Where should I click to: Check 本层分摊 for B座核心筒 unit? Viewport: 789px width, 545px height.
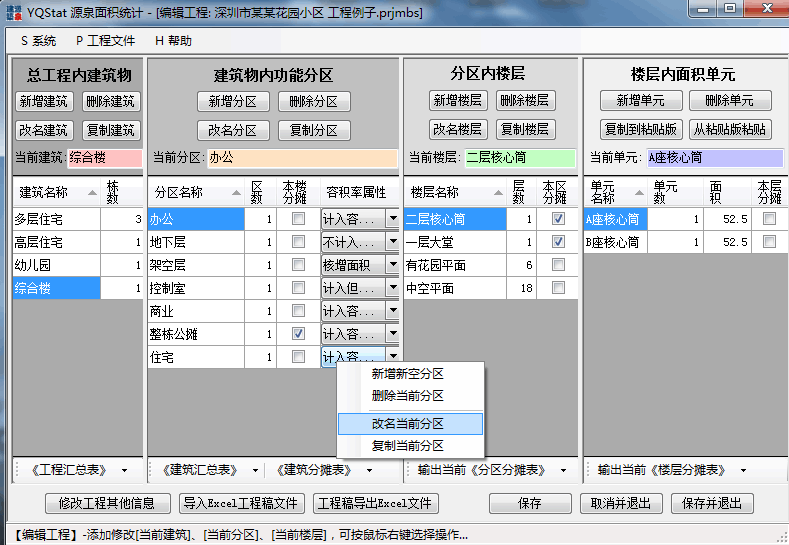coord(769,242)
